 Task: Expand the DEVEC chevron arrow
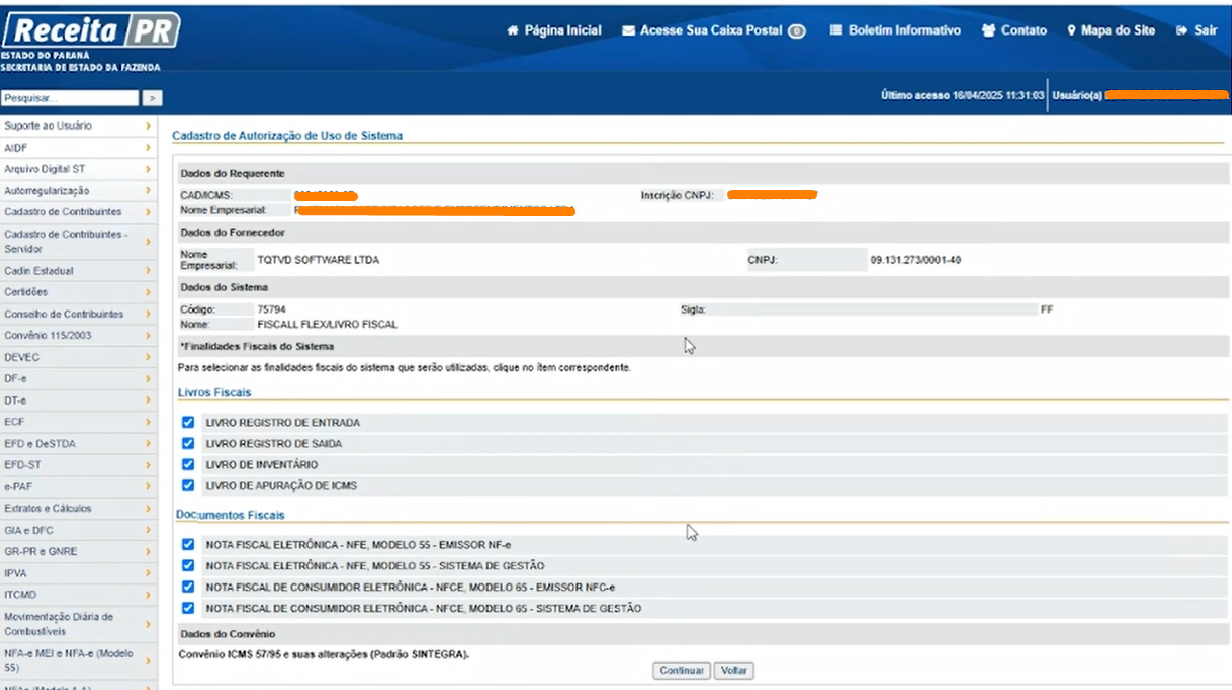click(148, 357)
